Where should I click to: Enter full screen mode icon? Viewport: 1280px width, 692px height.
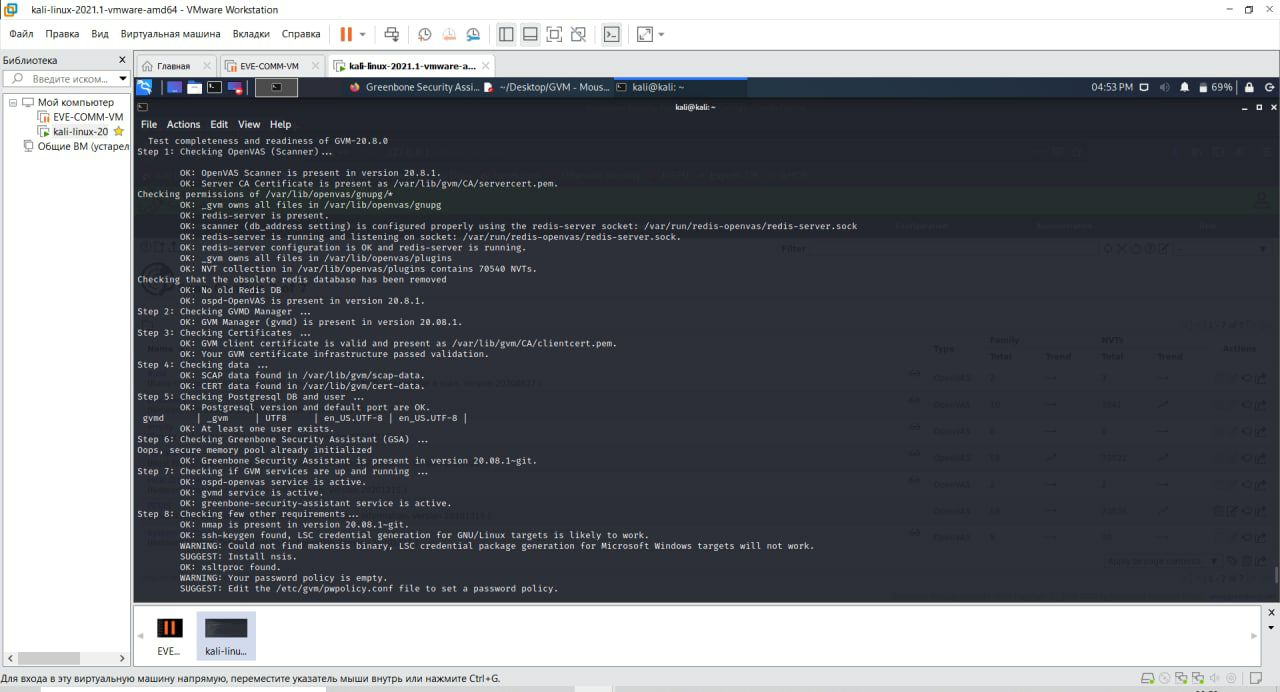pos(554,34)
